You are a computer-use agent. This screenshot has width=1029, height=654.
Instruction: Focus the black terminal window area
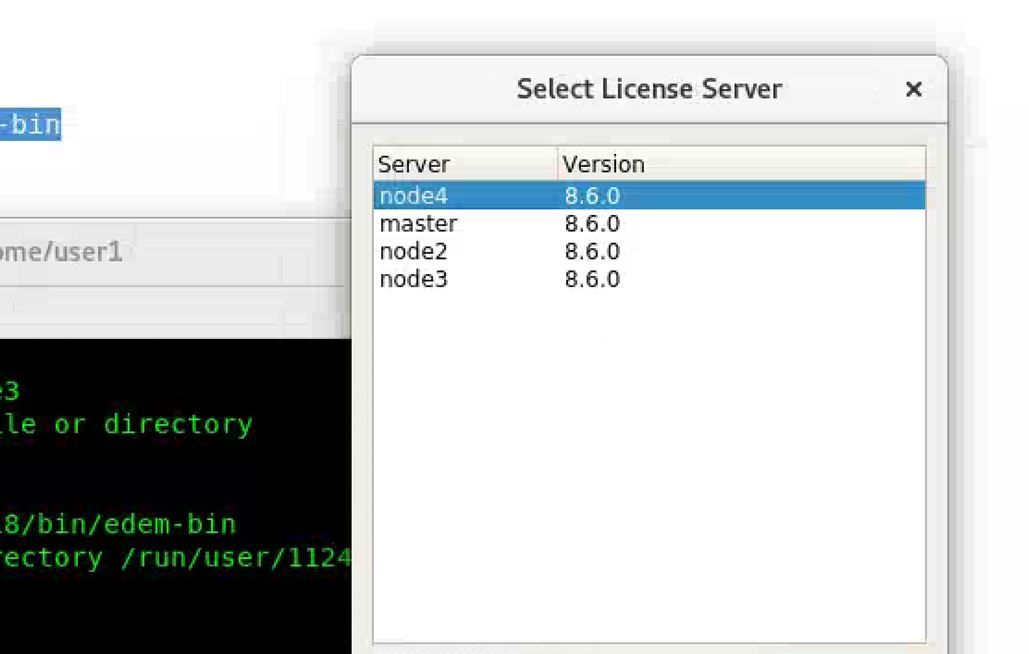coord(170,610)
